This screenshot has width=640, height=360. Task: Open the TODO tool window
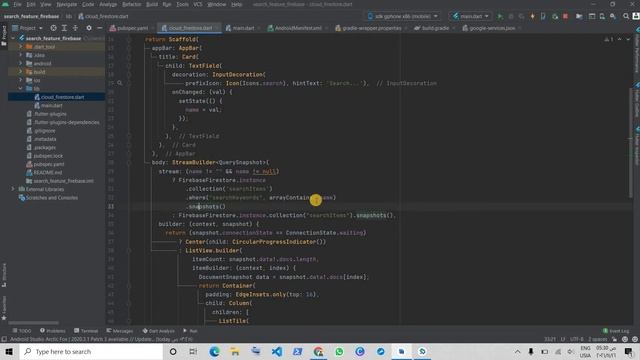click(x=22, y=331)
